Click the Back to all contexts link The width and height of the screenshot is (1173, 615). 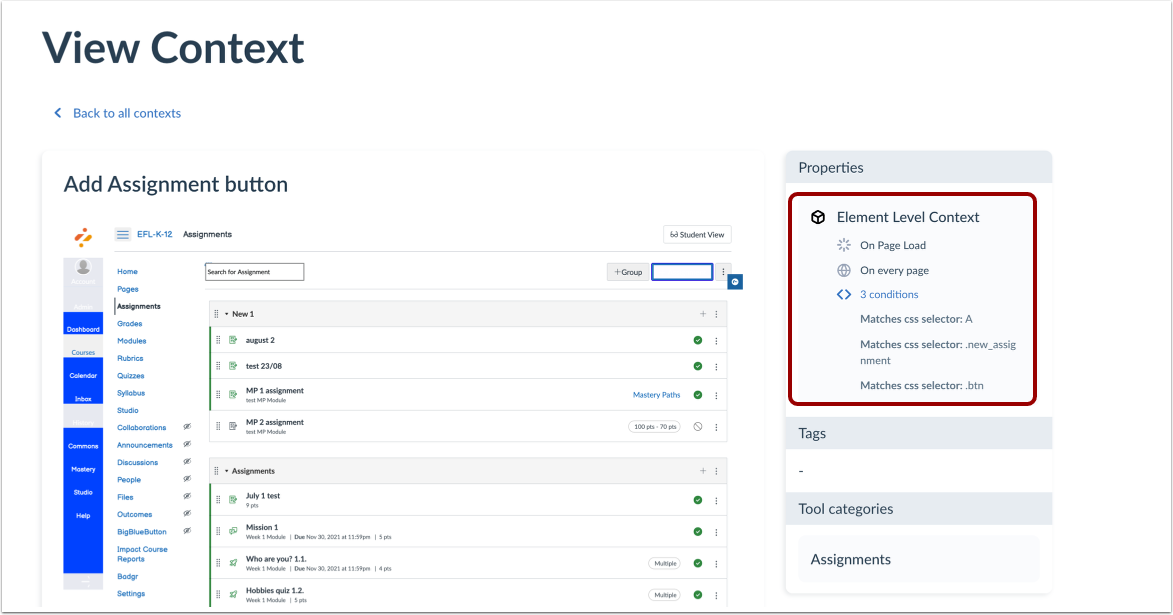pos(127,113)
